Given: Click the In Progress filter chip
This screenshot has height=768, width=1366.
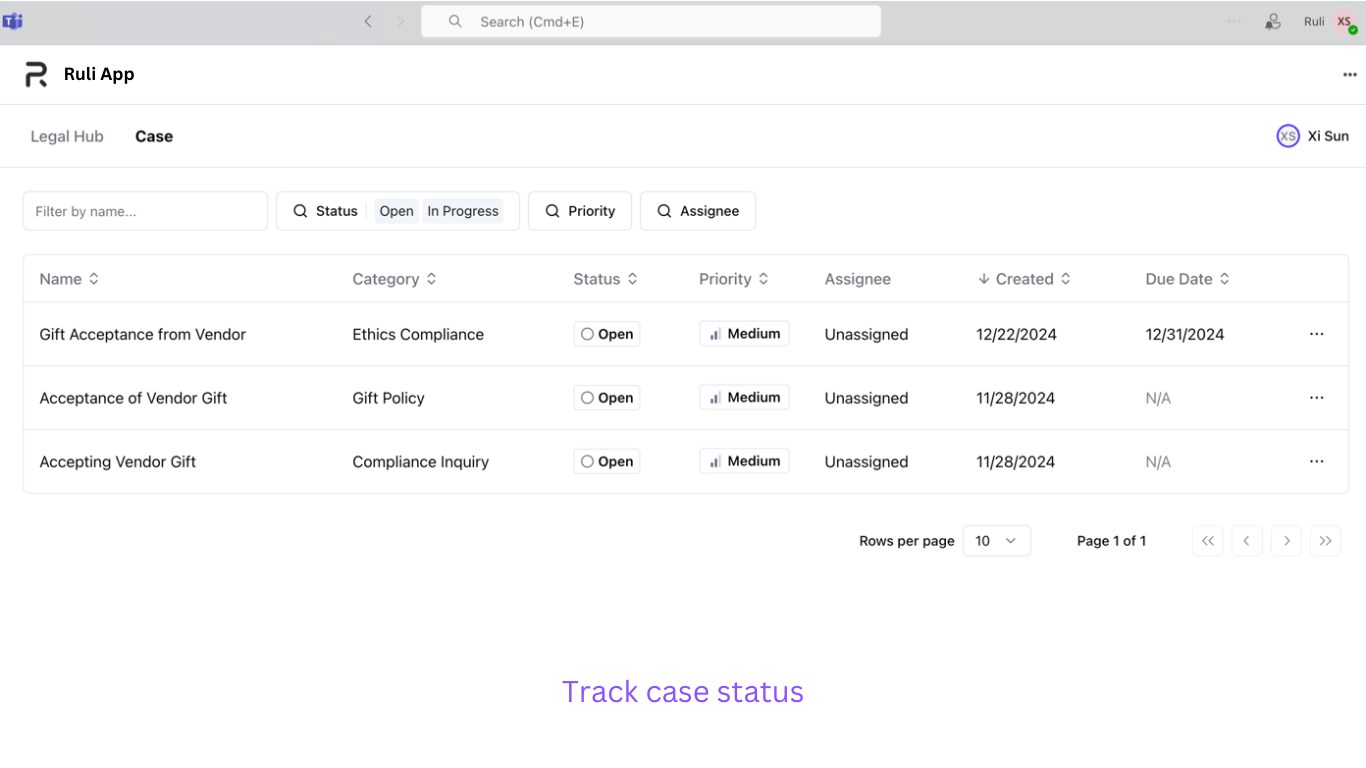Looking at the screenshot, I should [x=463, y=211].
